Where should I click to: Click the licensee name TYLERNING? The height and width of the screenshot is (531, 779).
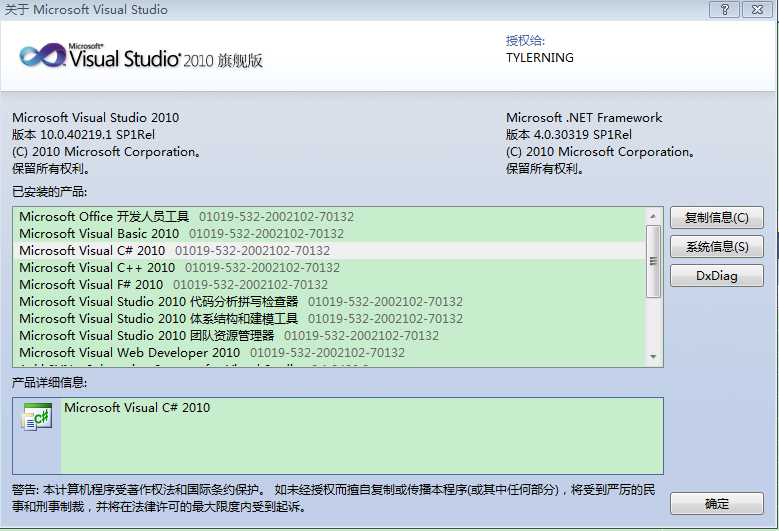click(x=540, y=58)
